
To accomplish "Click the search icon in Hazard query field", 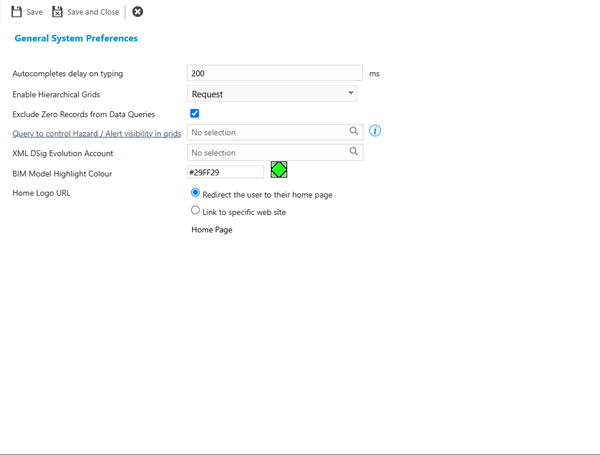I will coord(354,131).
